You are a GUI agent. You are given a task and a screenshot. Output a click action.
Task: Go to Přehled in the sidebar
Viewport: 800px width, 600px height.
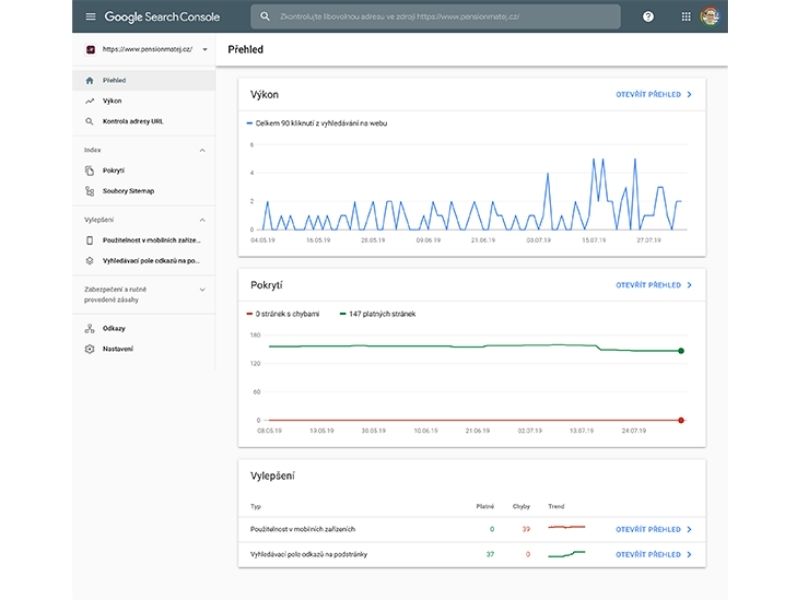coord(144,81)
